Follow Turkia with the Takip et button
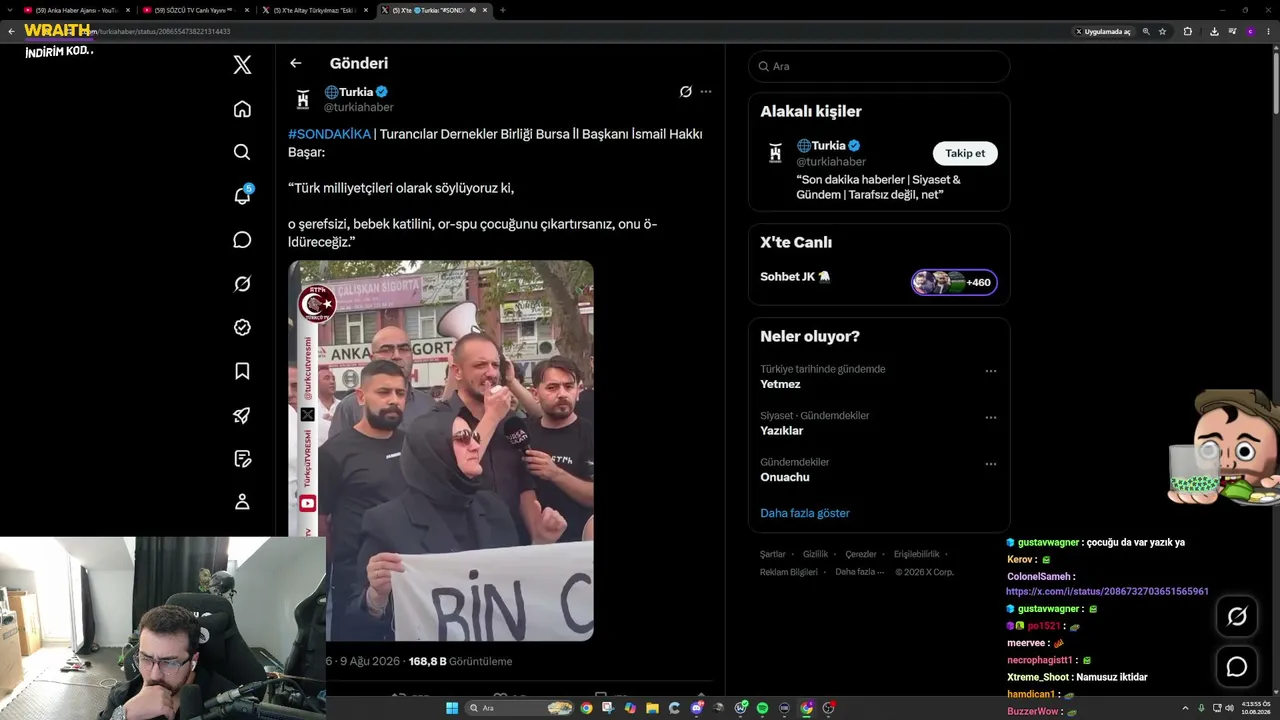Screen dimensions: 1280x720 [x=965, y=153]
